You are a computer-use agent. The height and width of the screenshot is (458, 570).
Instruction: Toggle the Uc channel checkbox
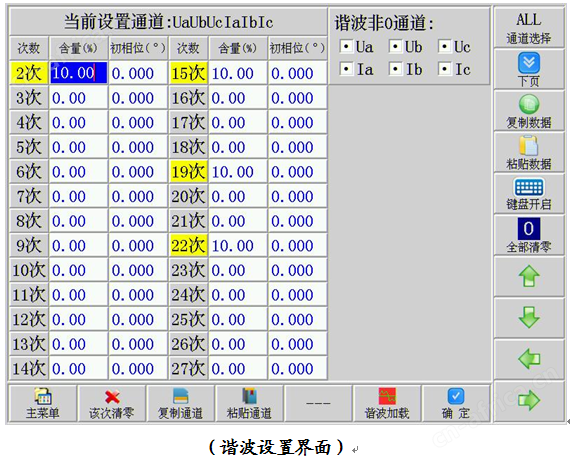pyautogui.click(x=444, y=47)
